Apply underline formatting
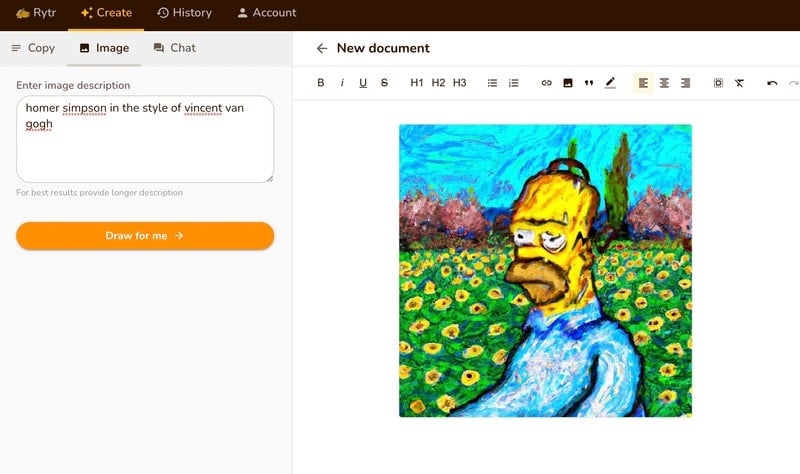The image size is (800, 474). pyautogui.click(x=363, y=83)
